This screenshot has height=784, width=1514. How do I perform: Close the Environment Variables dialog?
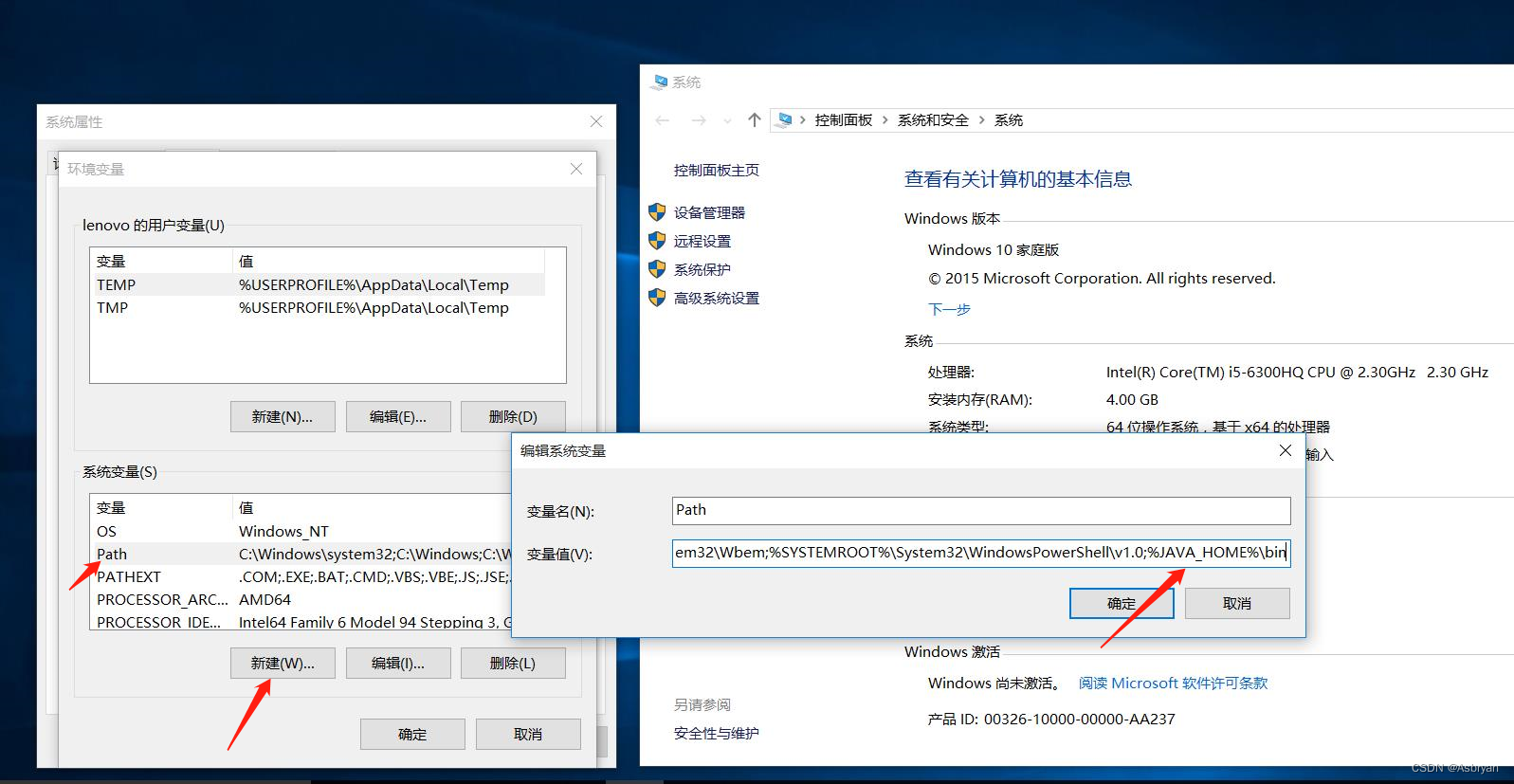click(576, 169)
